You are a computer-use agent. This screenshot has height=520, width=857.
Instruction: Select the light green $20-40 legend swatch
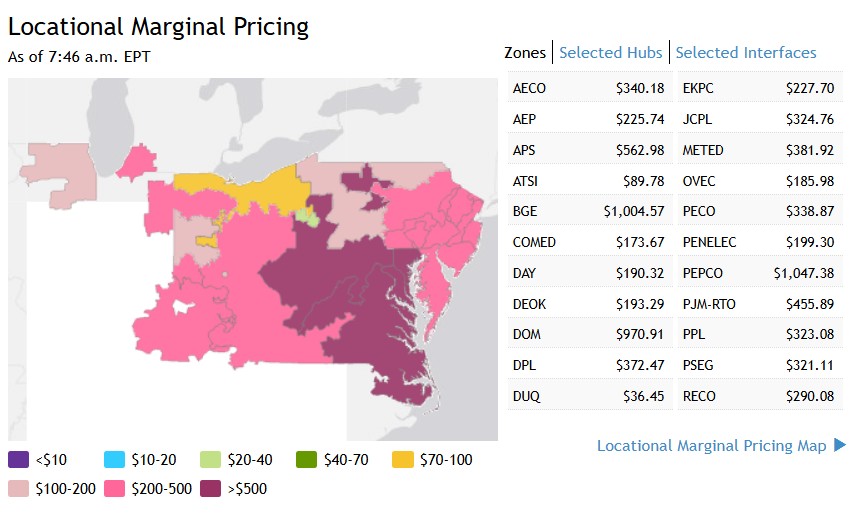click(x=210, y=460)
